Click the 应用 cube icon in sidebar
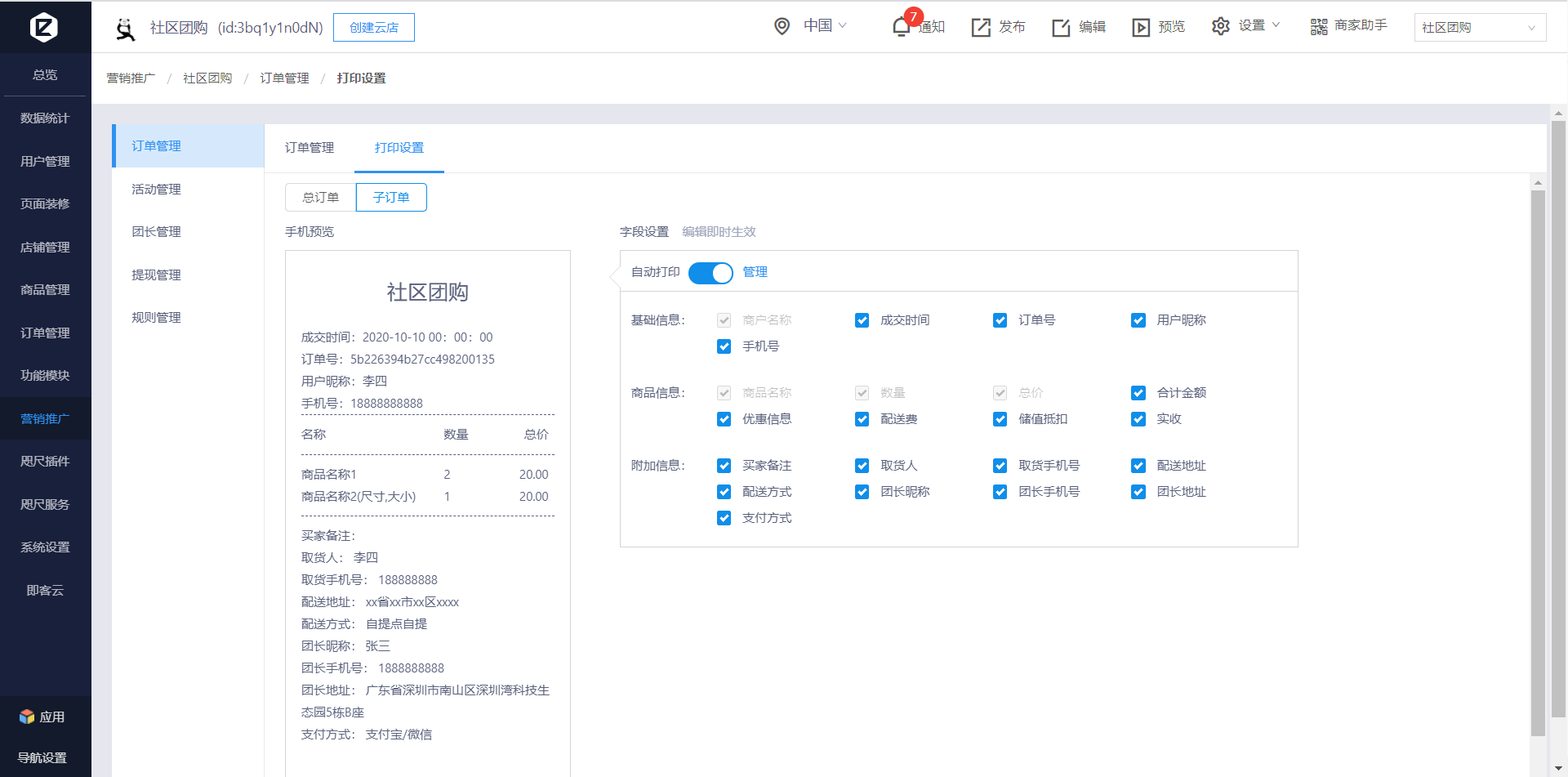Screen dimensions: 1568x777 [27, 717]
